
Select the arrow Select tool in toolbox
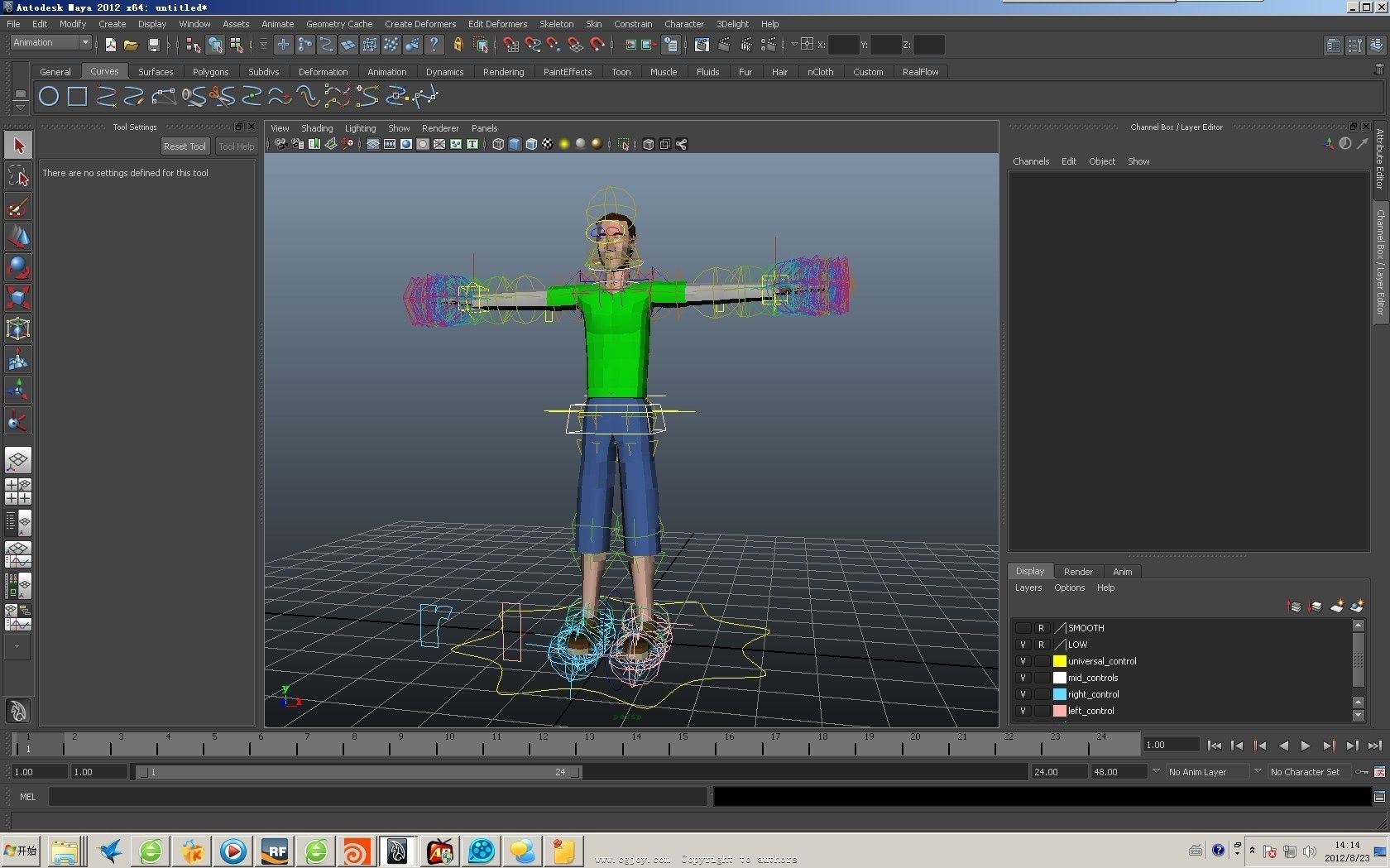[18, 146]
